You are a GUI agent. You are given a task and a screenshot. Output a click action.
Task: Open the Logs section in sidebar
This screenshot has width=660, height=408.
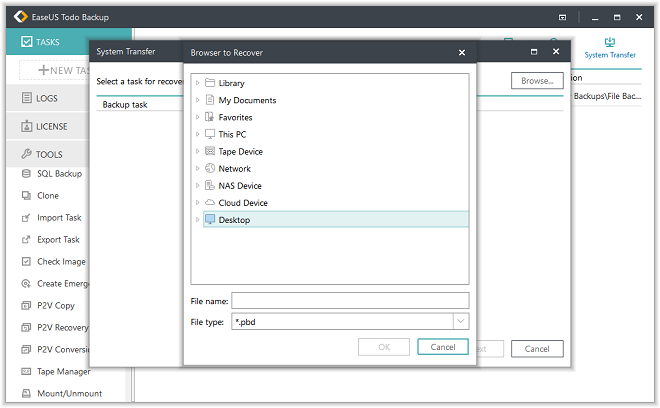(x=47, y=98)
